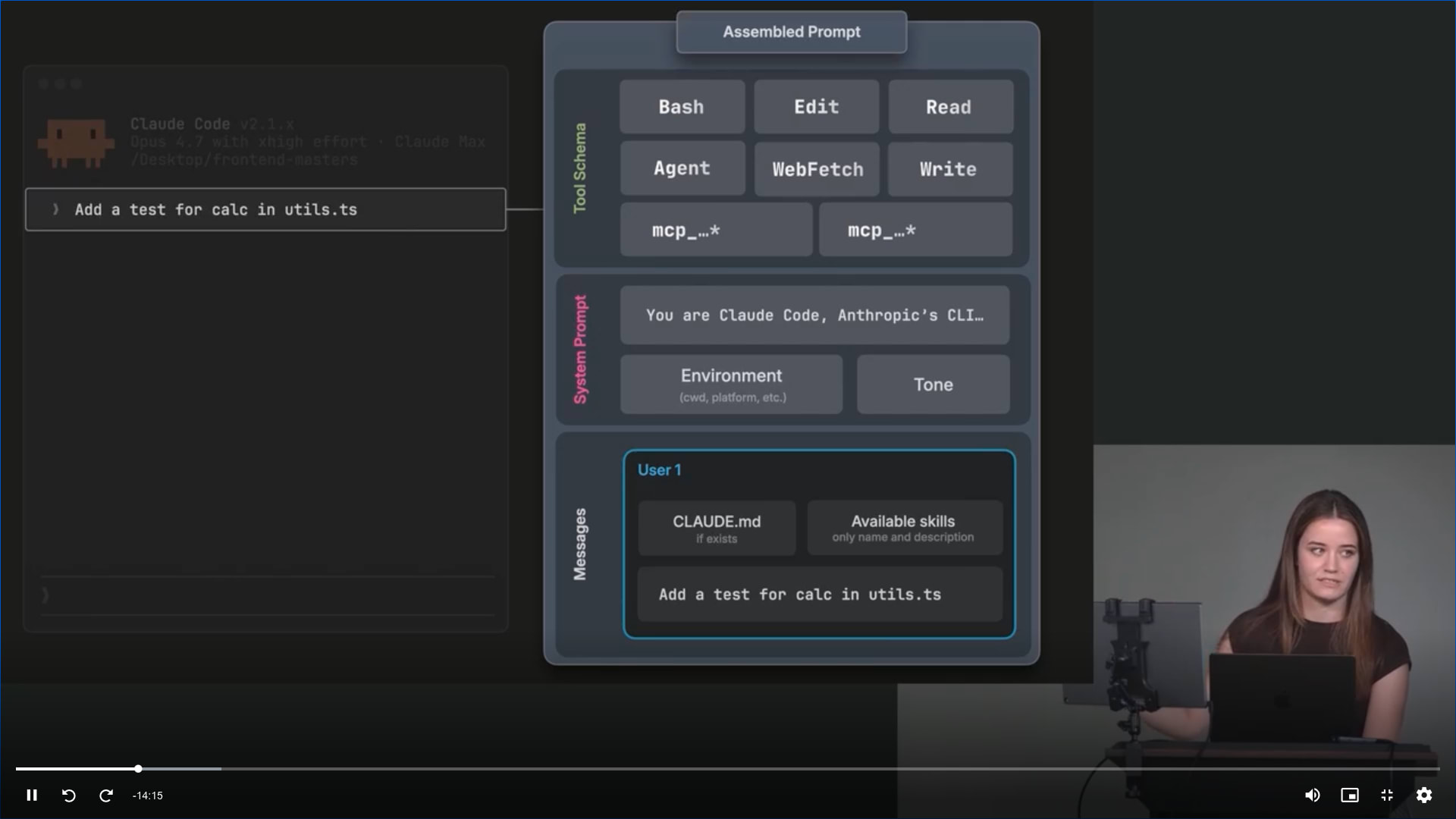The width and height of the screenshot is (1456, 819).
Task: Pause the video playback
Action: click(x=32, y=795)
